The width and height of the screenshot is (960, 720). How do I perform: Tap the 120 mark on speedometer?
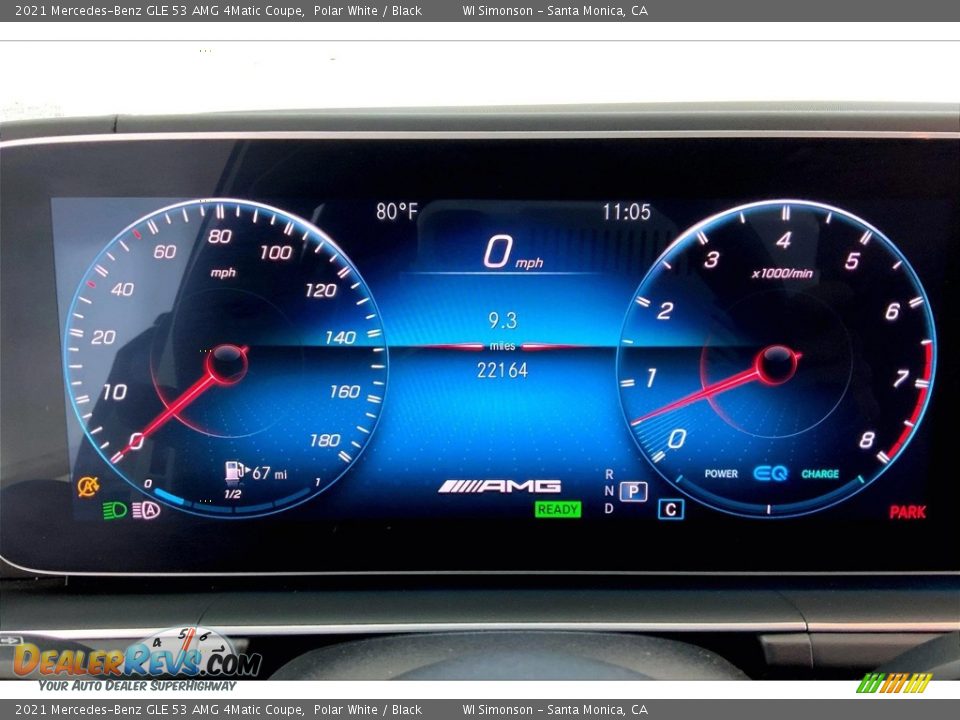coord(321,290)
